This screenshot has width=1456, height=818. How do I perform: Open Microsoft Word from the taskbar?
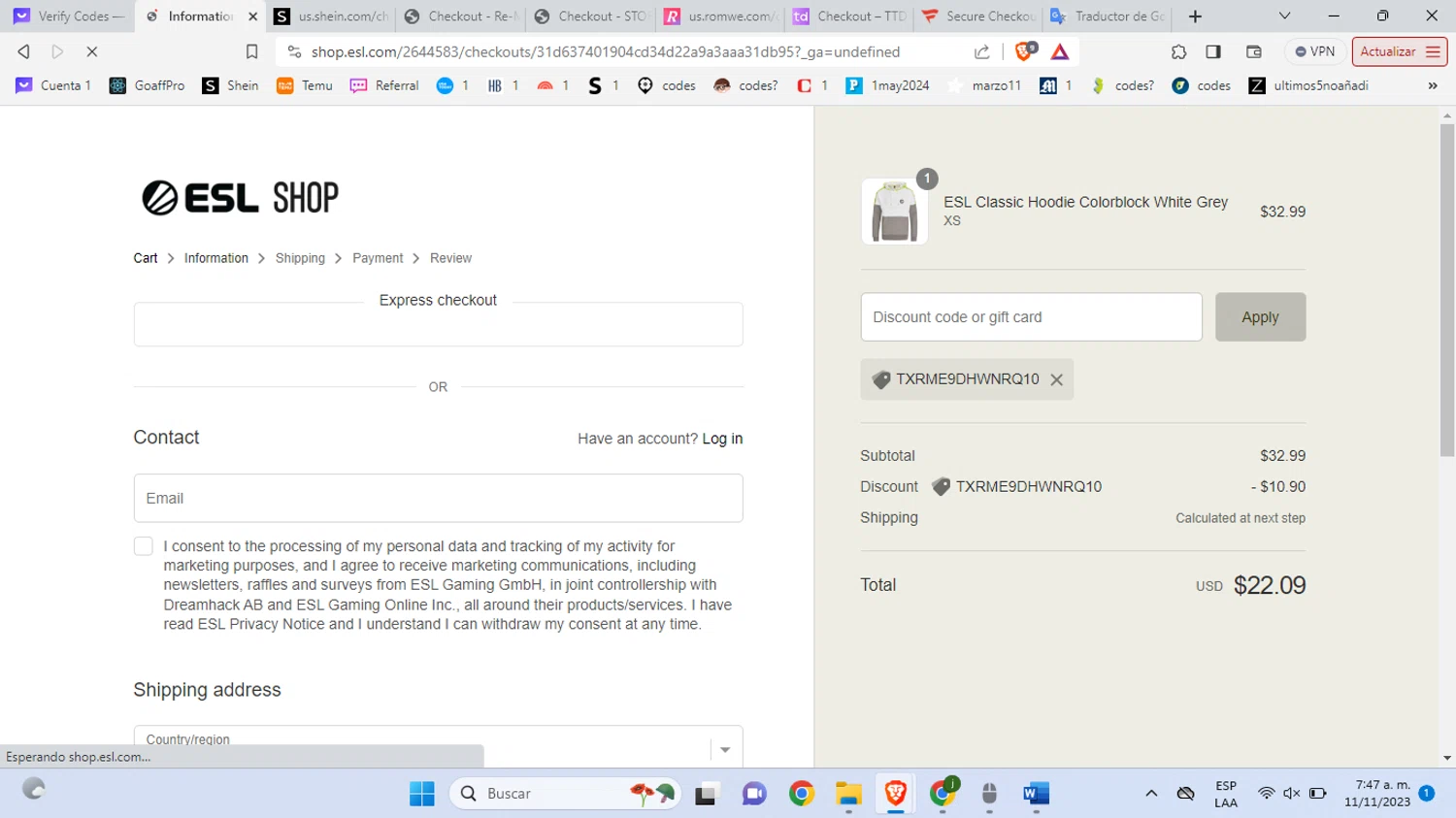pyautogui.click(x=1036, y=794)
